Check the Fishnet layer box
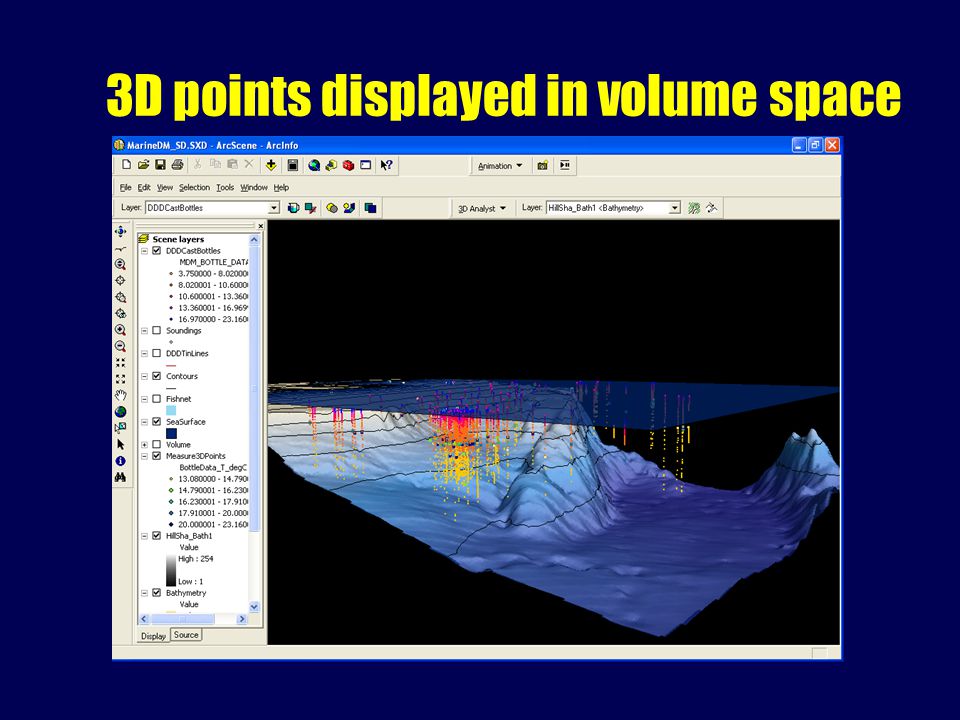Screen dimensions: 960x720 pos(157,399)
